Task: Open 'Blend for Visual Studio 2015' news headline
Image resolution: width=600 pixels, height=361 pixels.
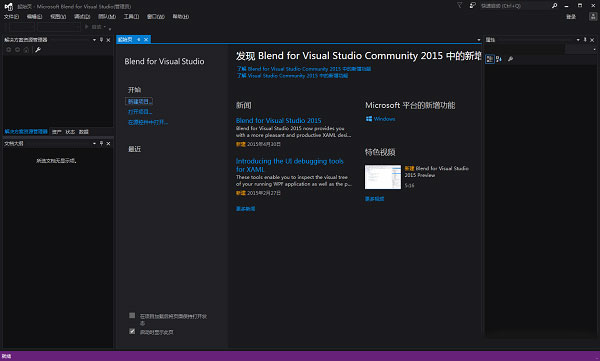Action: click(279, 121)
